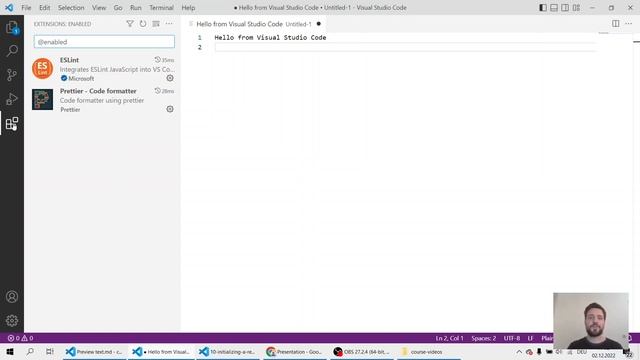Open the editor more actions menu
640x360 pixels.
629,24
